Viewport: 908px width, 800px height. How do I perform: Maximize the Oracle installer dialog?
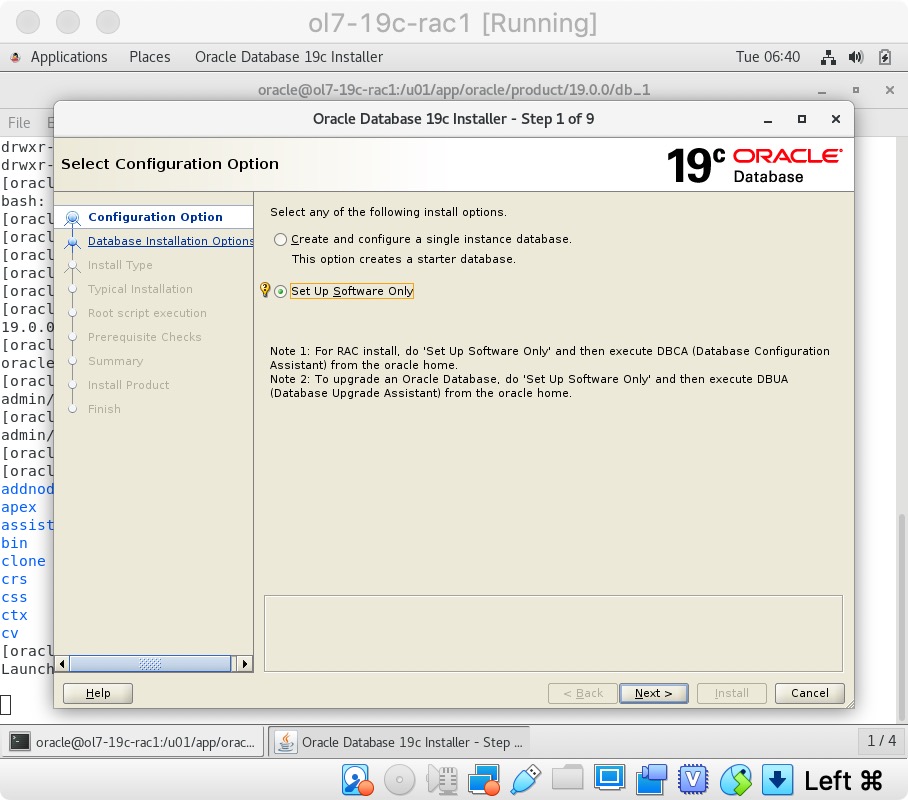[x=801, y=119]
